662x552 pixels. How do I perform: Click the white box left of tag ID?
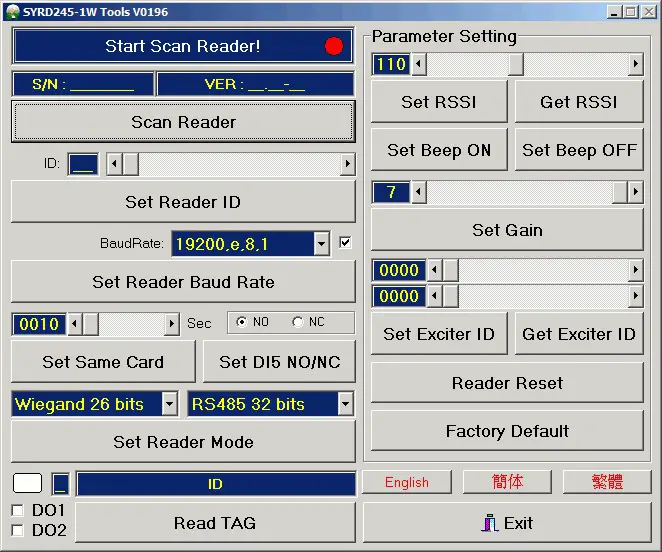27,483
